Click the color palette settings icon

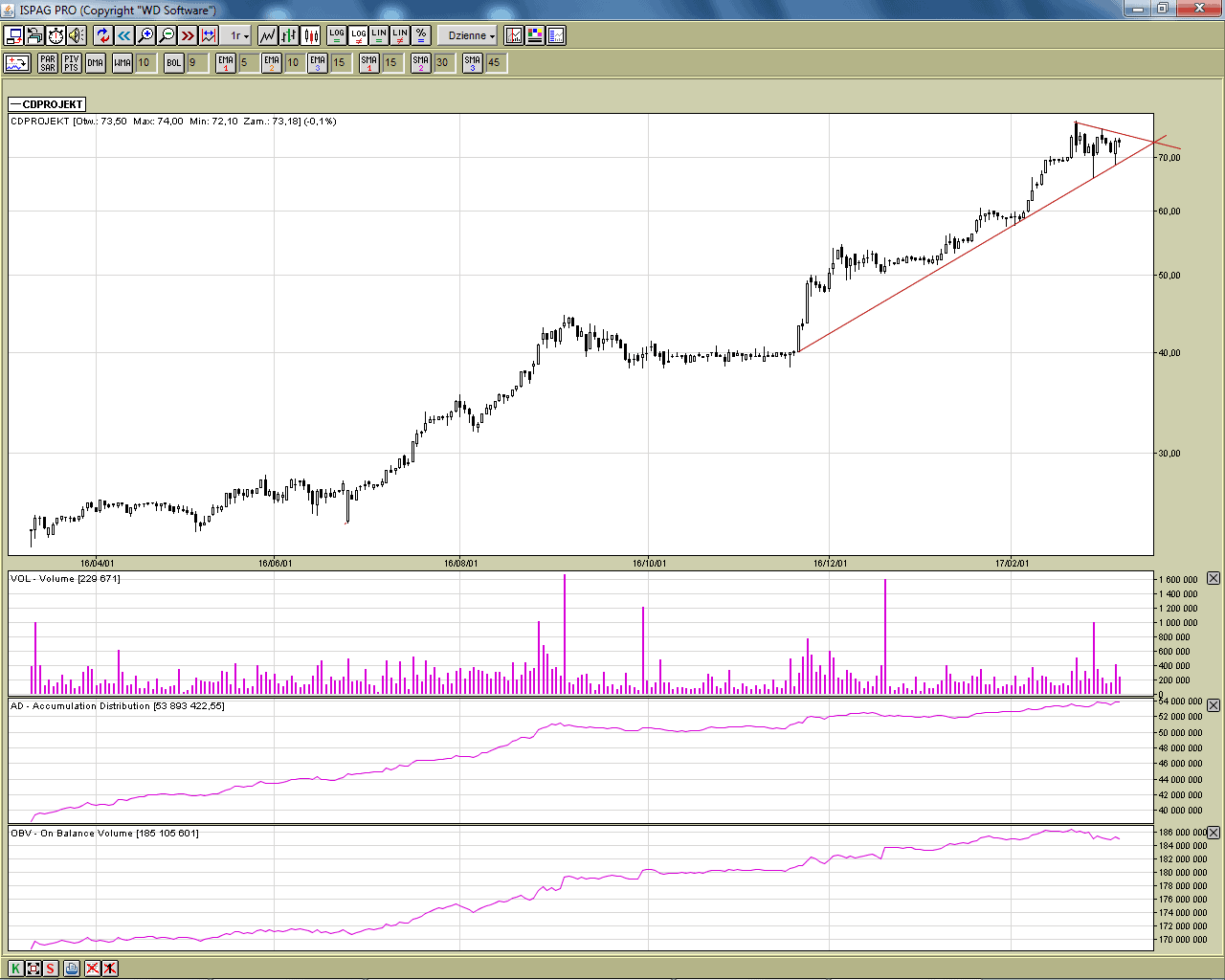tap(535, 35)
